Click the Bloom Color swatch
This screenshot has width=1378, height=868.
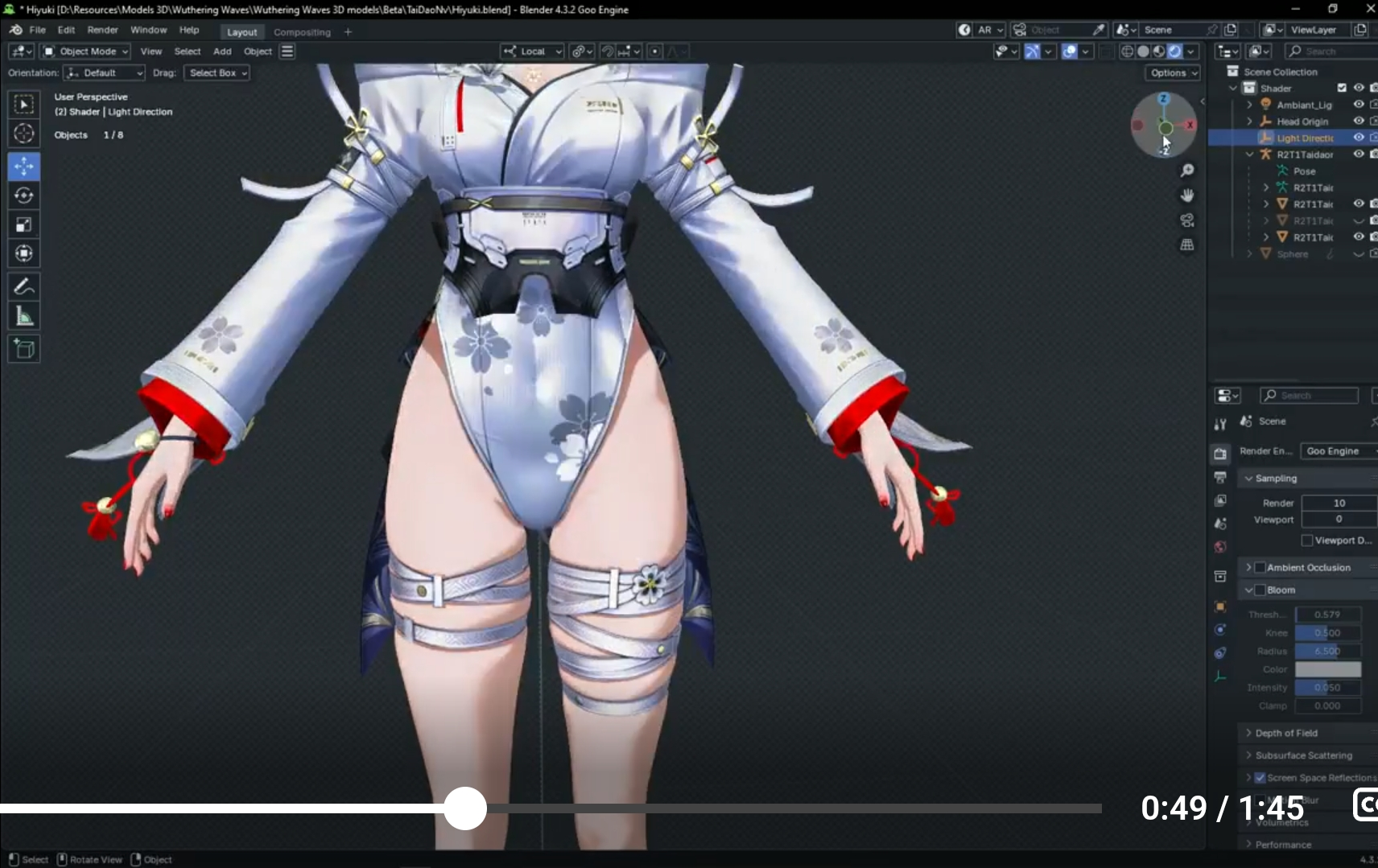tap(1328, 669)
